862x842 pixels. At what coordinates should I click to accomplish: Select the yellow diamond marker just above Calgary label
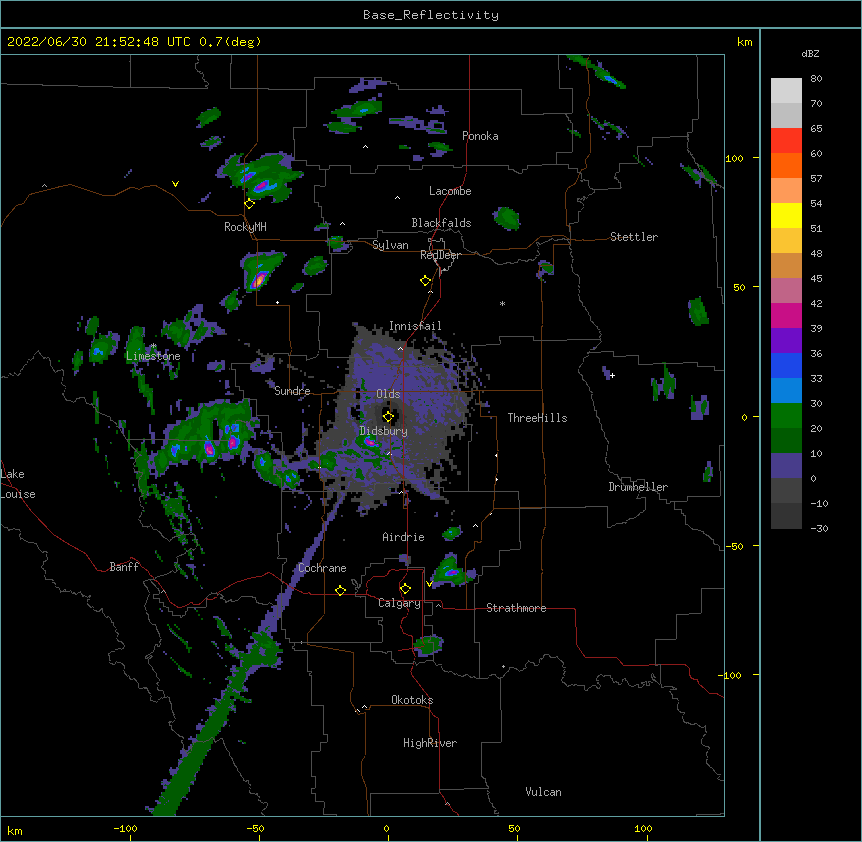(405, 589)
